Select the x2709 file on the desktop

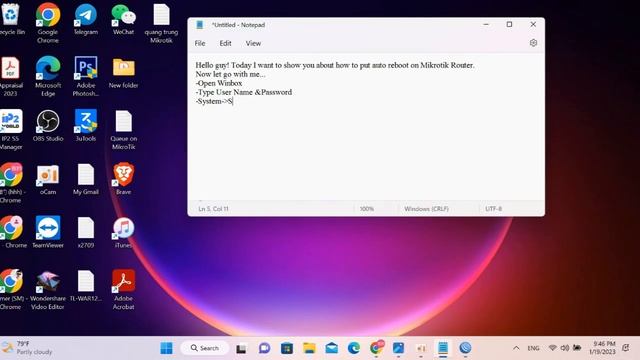click(x=86, y=232)
